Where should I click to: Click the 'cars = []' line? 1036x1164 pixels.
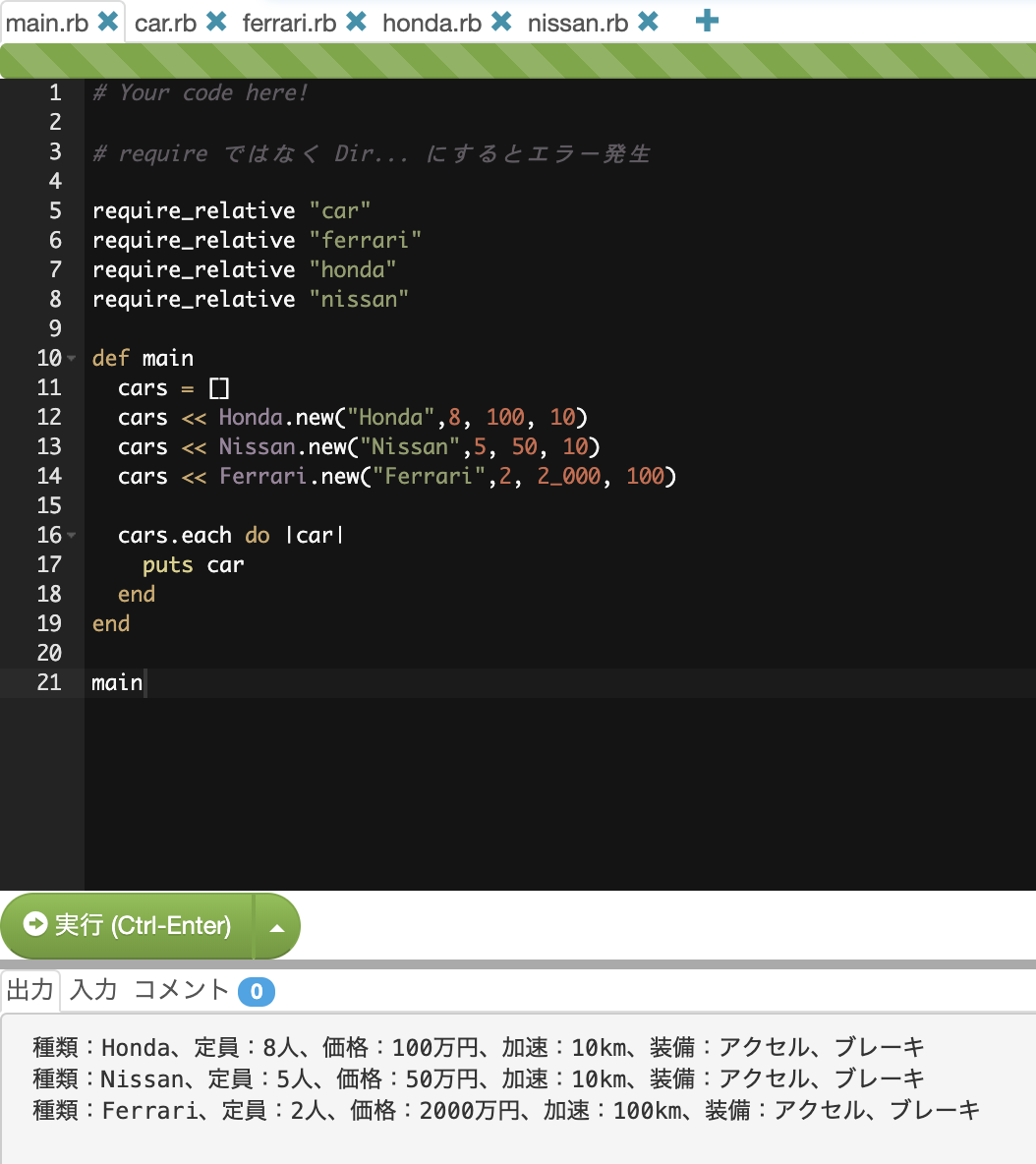(x=173, y=387)
